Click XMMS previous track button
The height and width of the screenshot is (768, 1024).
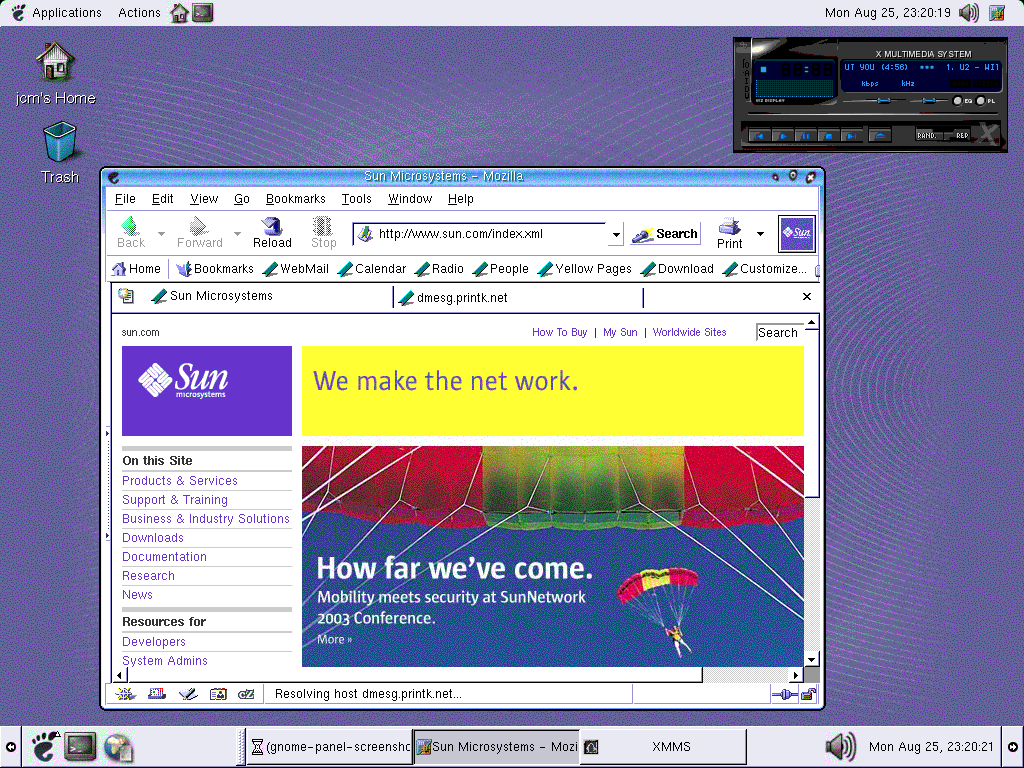pos(759,136)
